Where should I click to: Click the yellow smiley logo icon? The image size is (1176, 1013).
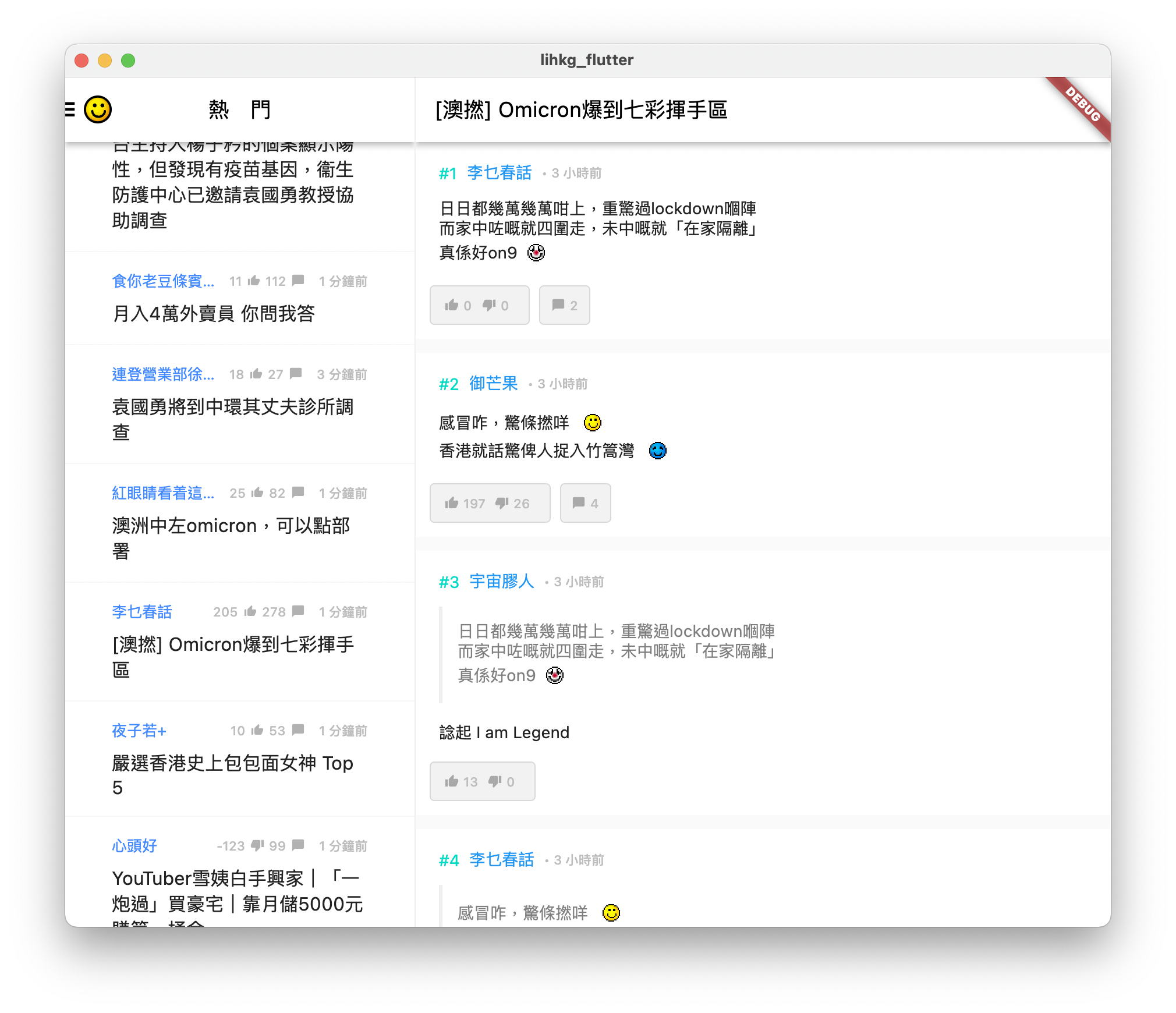98,109
